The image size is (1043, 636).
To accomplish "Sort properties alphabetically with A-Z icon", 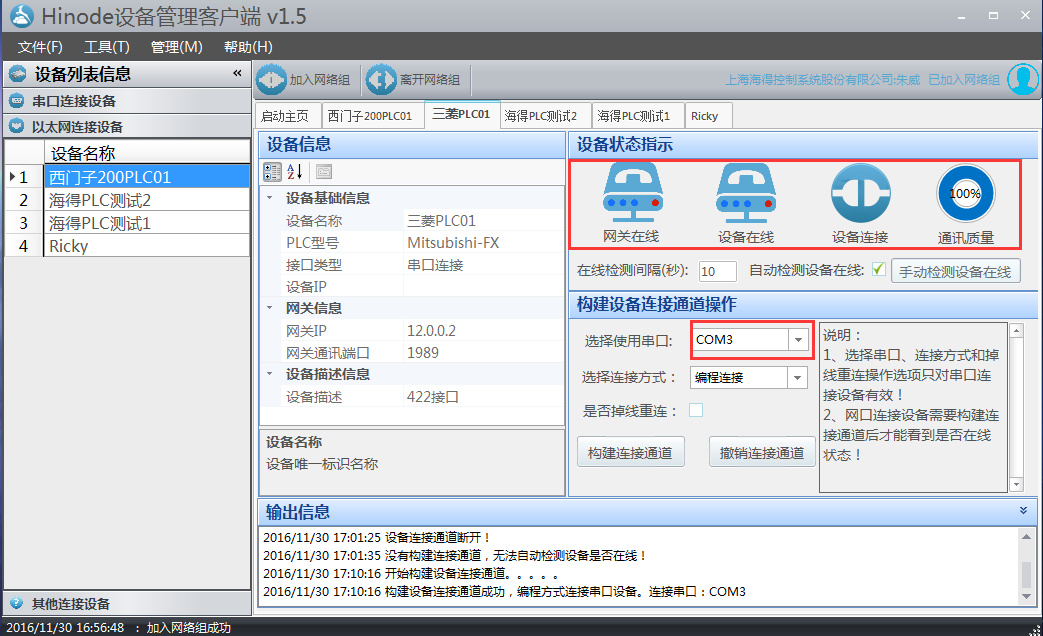I will pyautogui.click(x=295, y=172).
